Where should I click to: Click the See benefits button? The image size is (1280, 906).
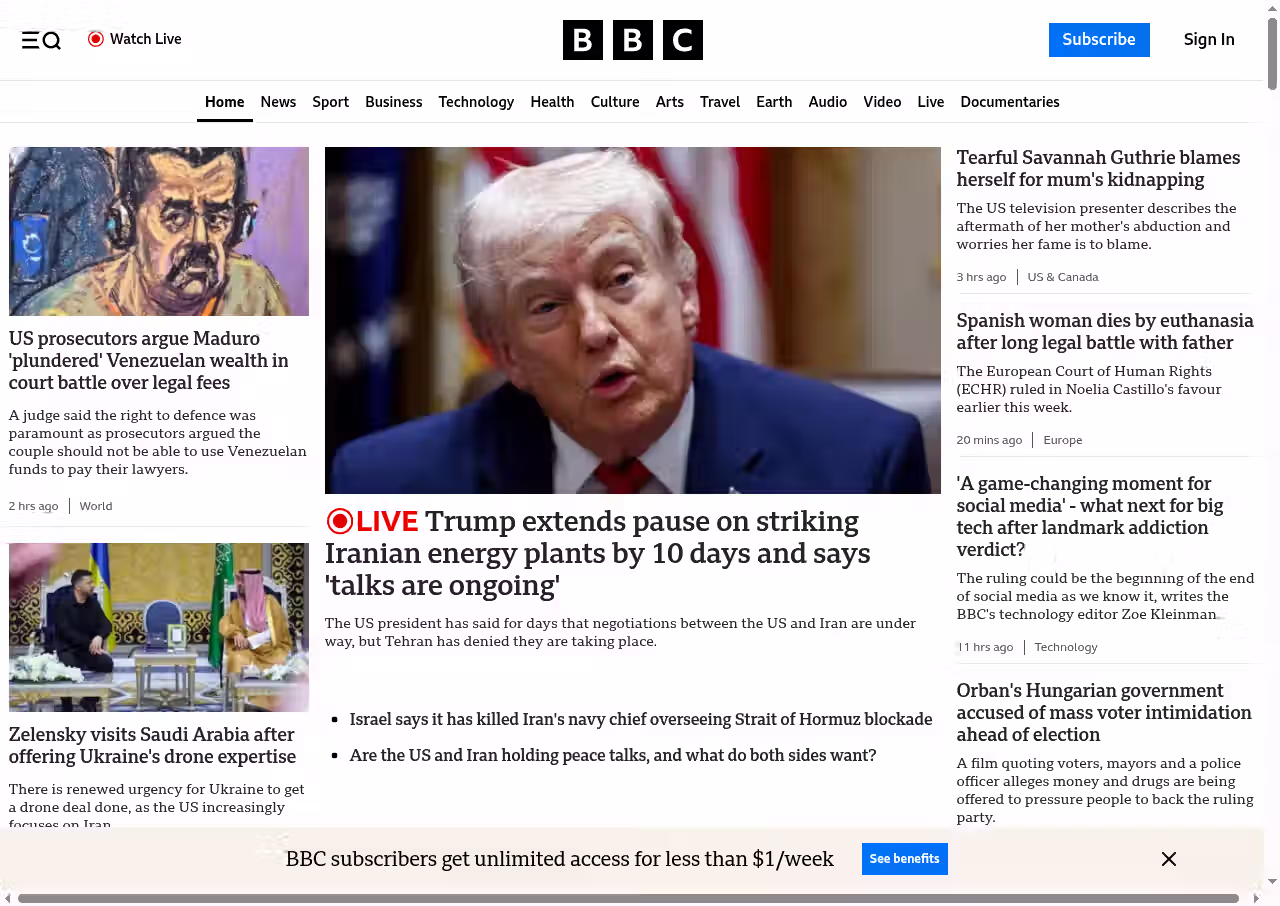pos(905,859)
